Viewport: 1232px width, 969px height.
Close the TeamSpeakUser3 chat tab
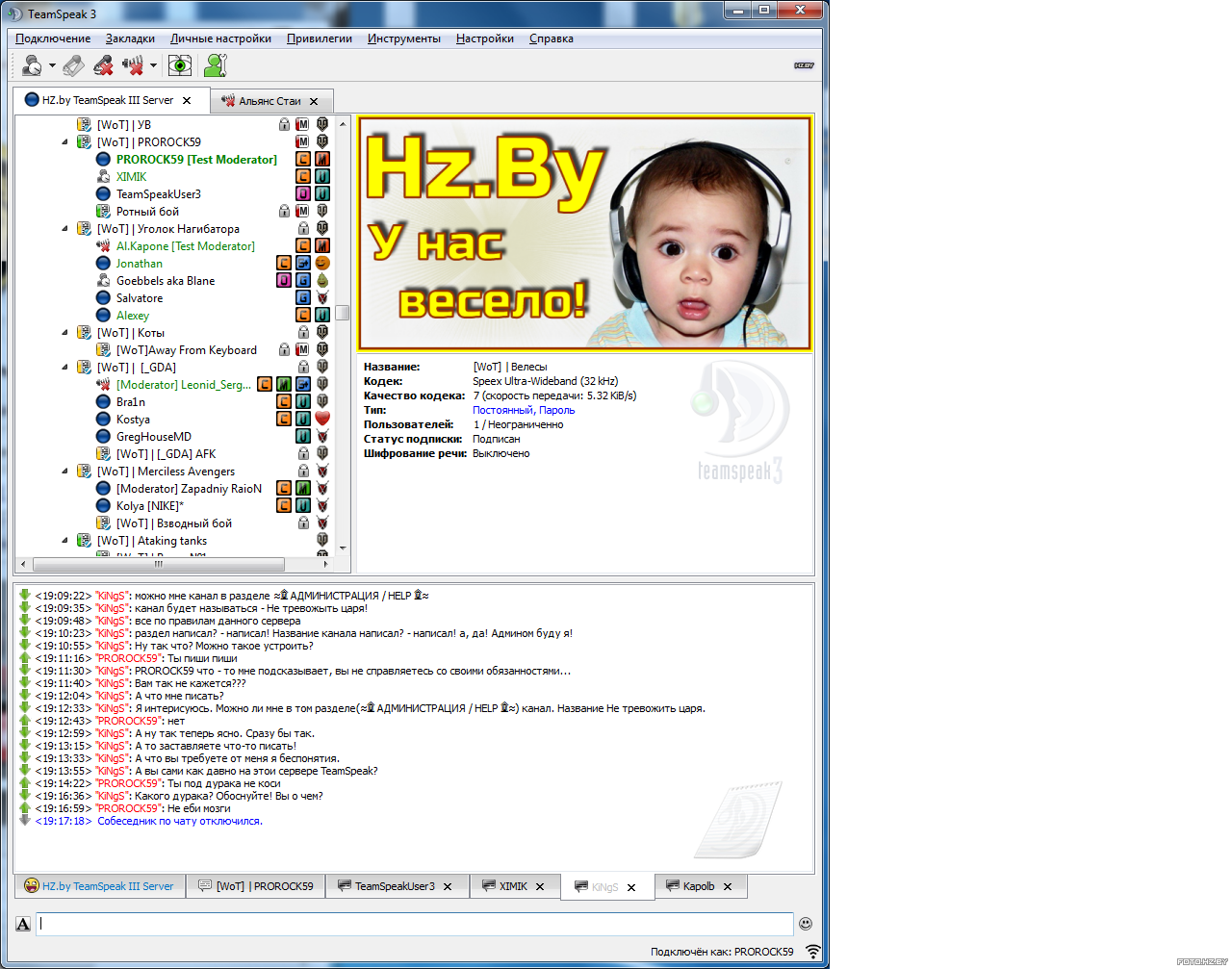[x=448, y=887]
